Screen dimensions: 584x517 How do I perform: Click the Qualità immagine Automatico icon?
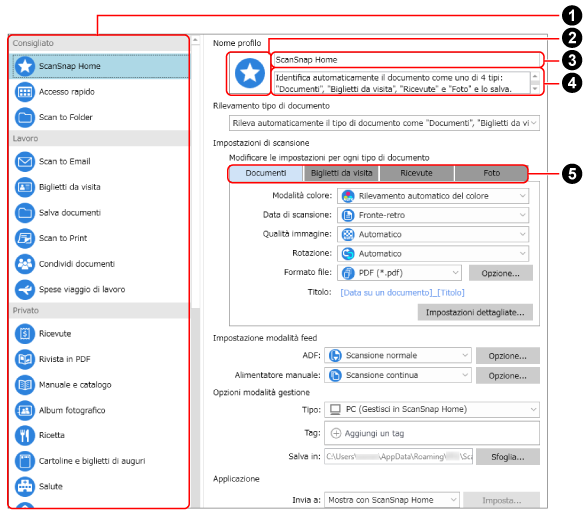click(x=348, y=234)
